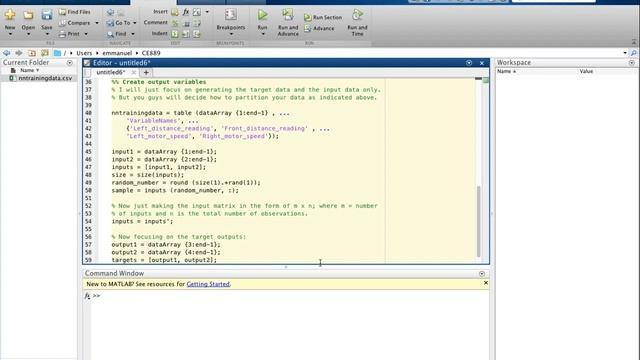Click the fx function browser icon at prompt
The width and height of the screenshot is (640, 360).
87,296
